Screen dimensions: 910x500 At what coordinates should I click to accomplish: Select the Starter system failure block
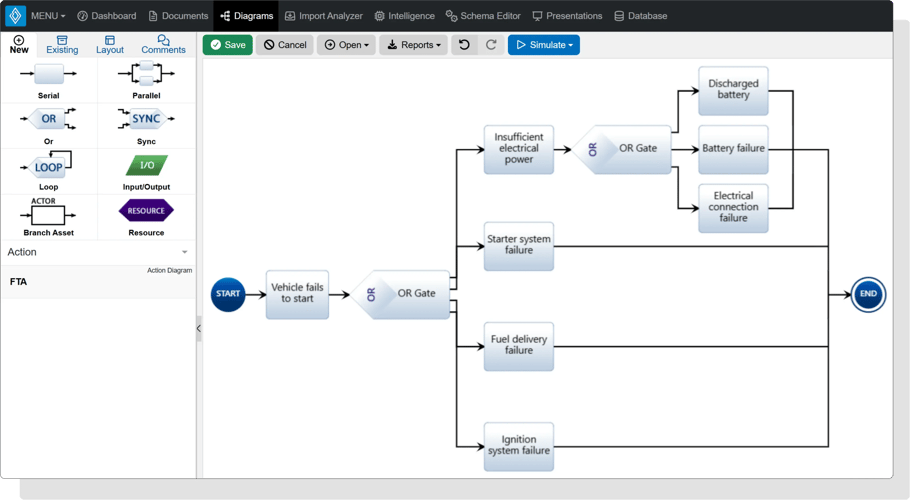pos(519,246)
